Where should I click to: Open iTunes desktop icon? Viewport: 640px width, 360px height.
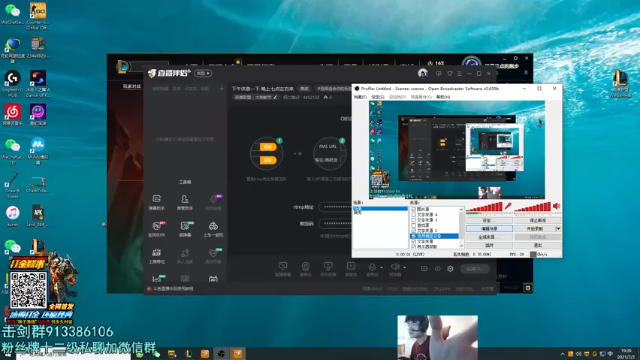coord(13,216)
